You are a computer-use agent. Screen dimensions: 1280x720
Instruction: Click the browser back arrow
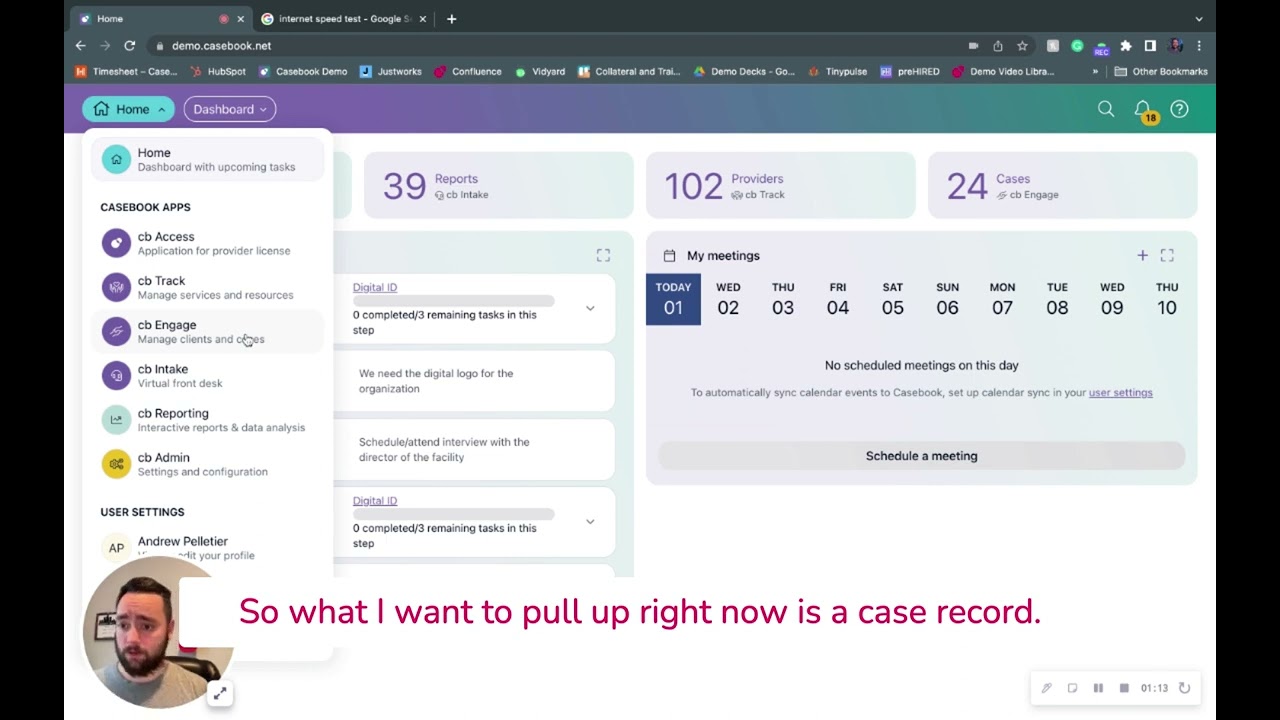point(81,45)
